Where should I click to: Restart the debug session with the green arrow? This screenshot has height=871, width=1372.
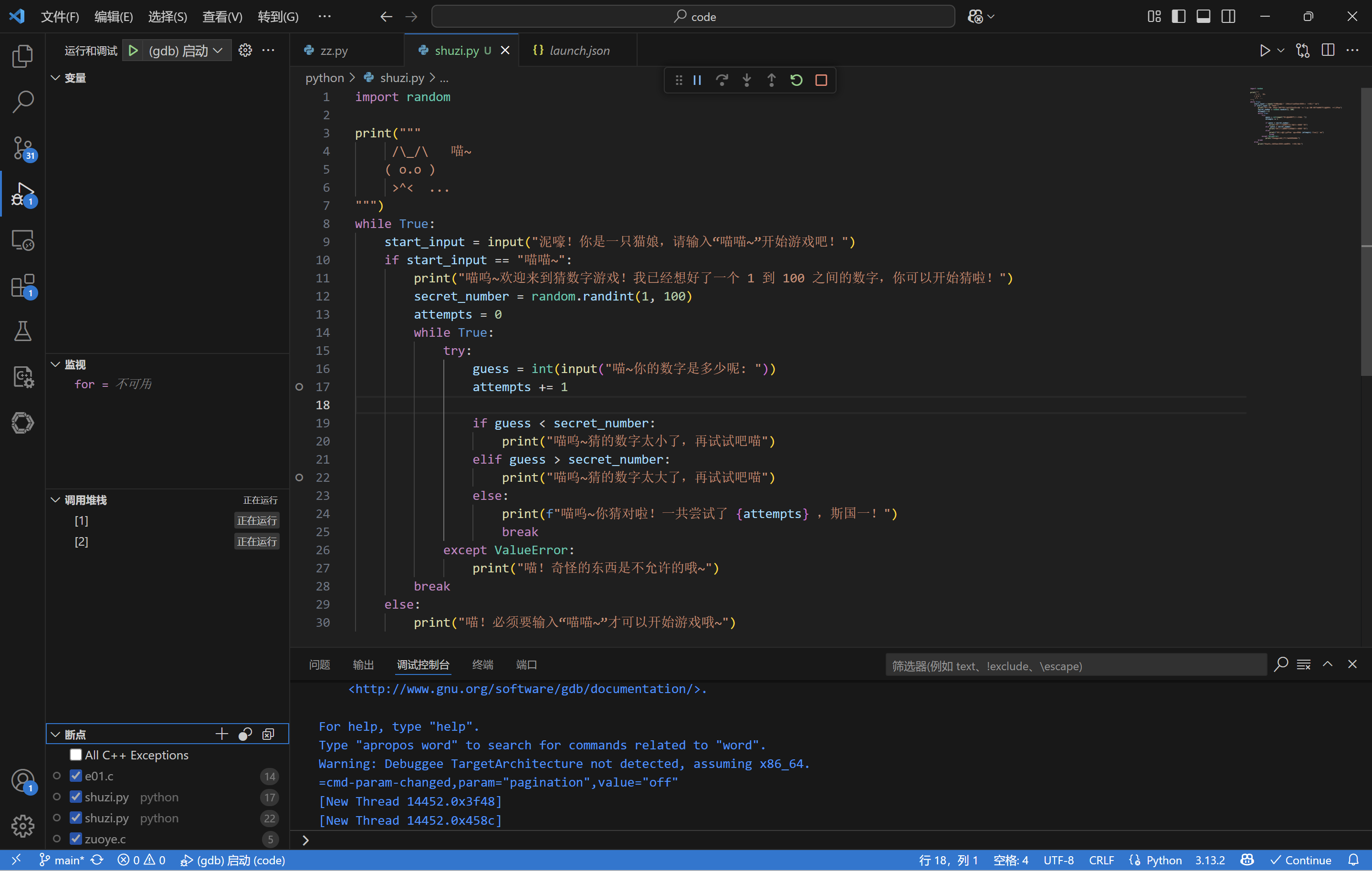click(796, 80)
